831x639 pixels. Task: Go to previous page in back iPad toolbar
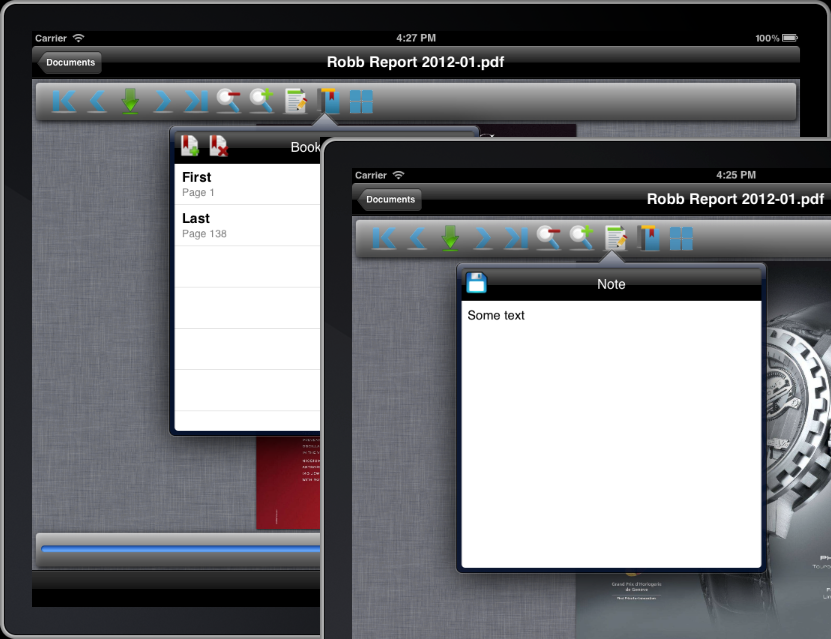pyautogui.click(x=97, y=101)
